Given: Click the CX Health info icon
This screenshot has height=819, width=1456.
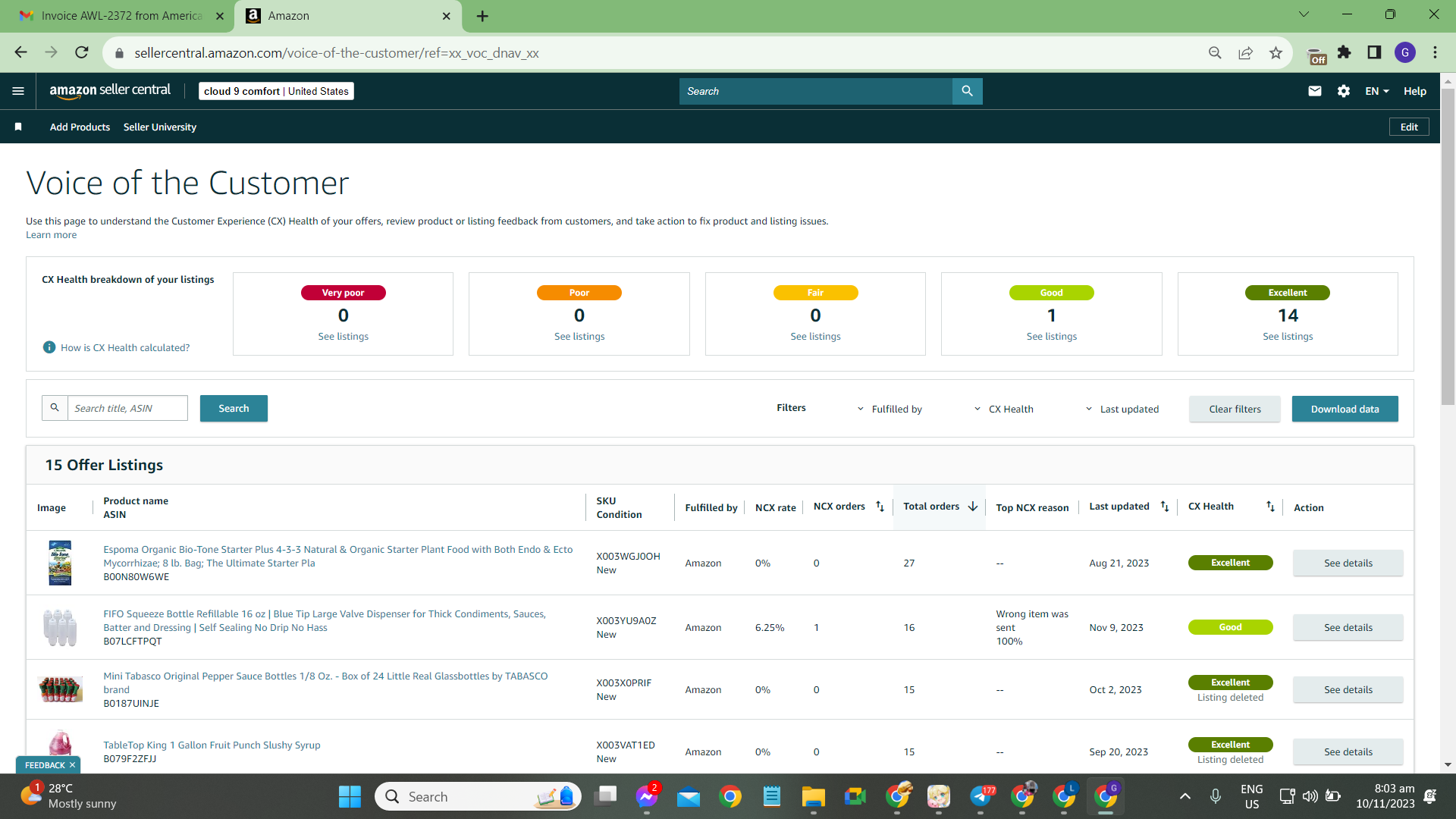Looking at the screenshot, I should click(x=49, y=347).
